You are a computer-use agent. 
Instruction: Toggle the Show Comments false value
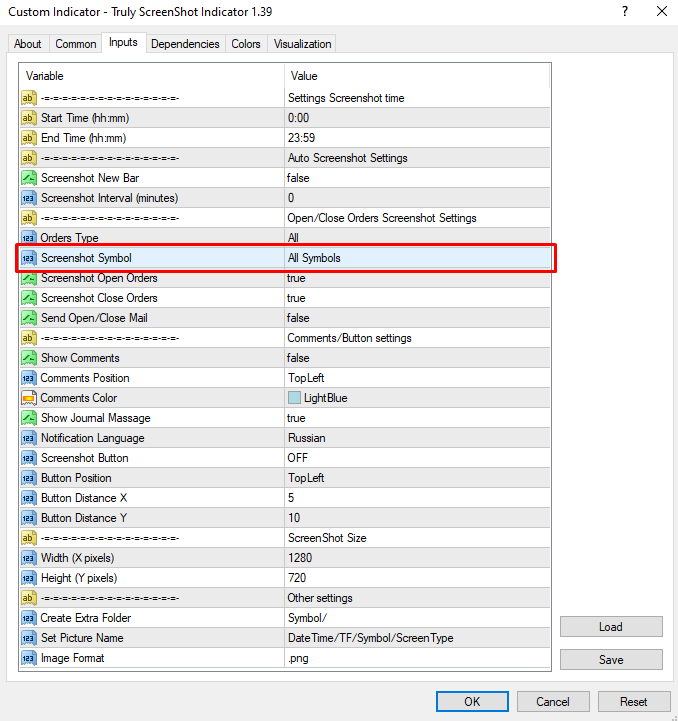(x=417, y=358)
